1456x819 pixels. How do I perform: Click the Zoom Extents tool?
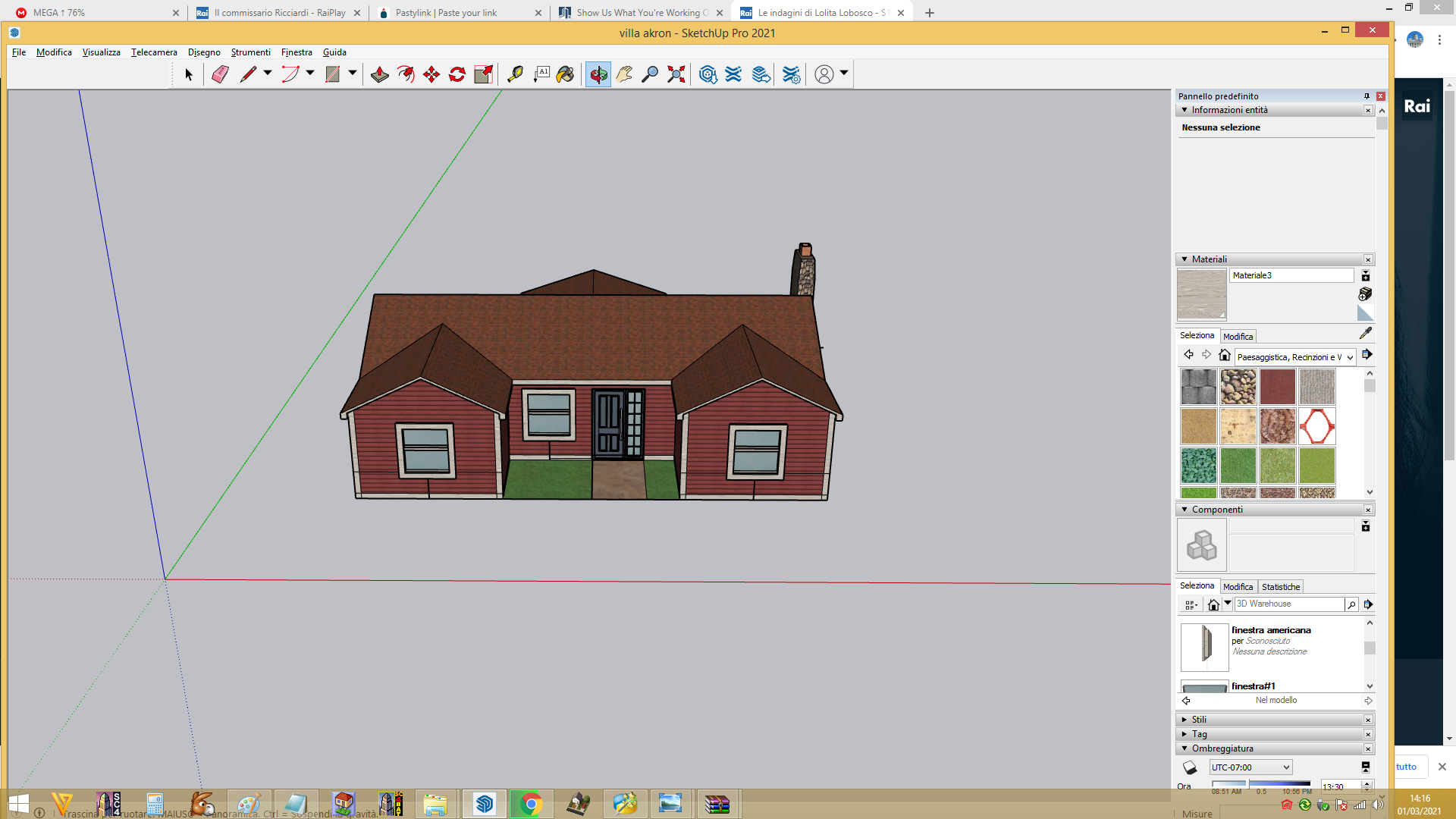coord(676,74)
